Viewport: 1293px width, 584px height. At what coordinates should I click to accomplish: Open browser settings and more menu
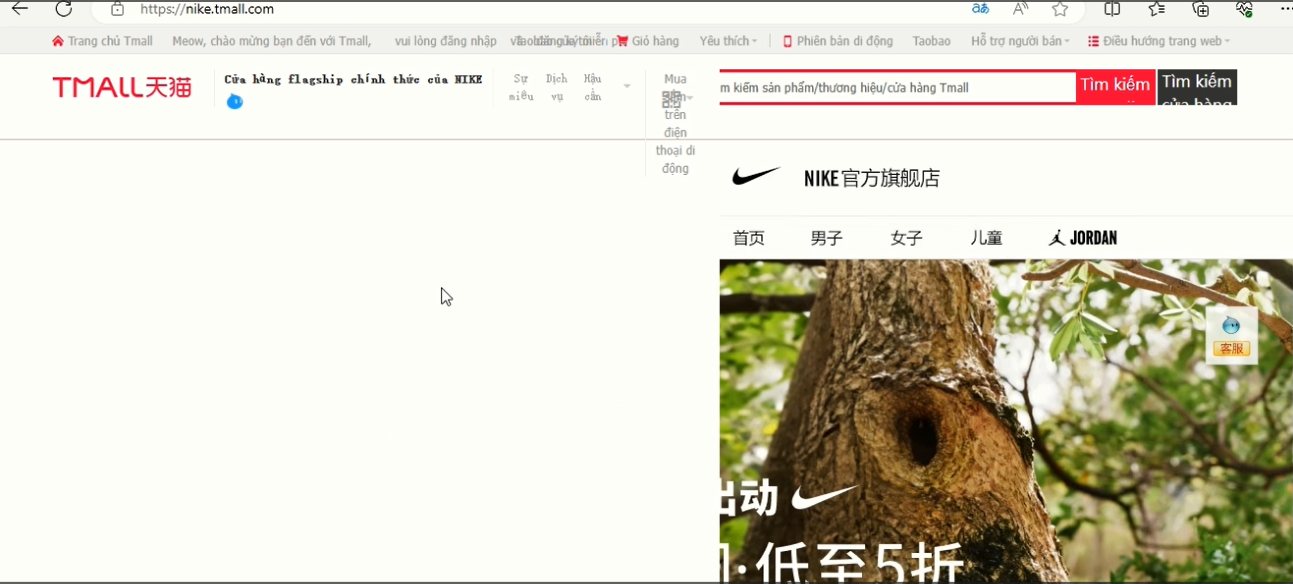point(1286,9)
